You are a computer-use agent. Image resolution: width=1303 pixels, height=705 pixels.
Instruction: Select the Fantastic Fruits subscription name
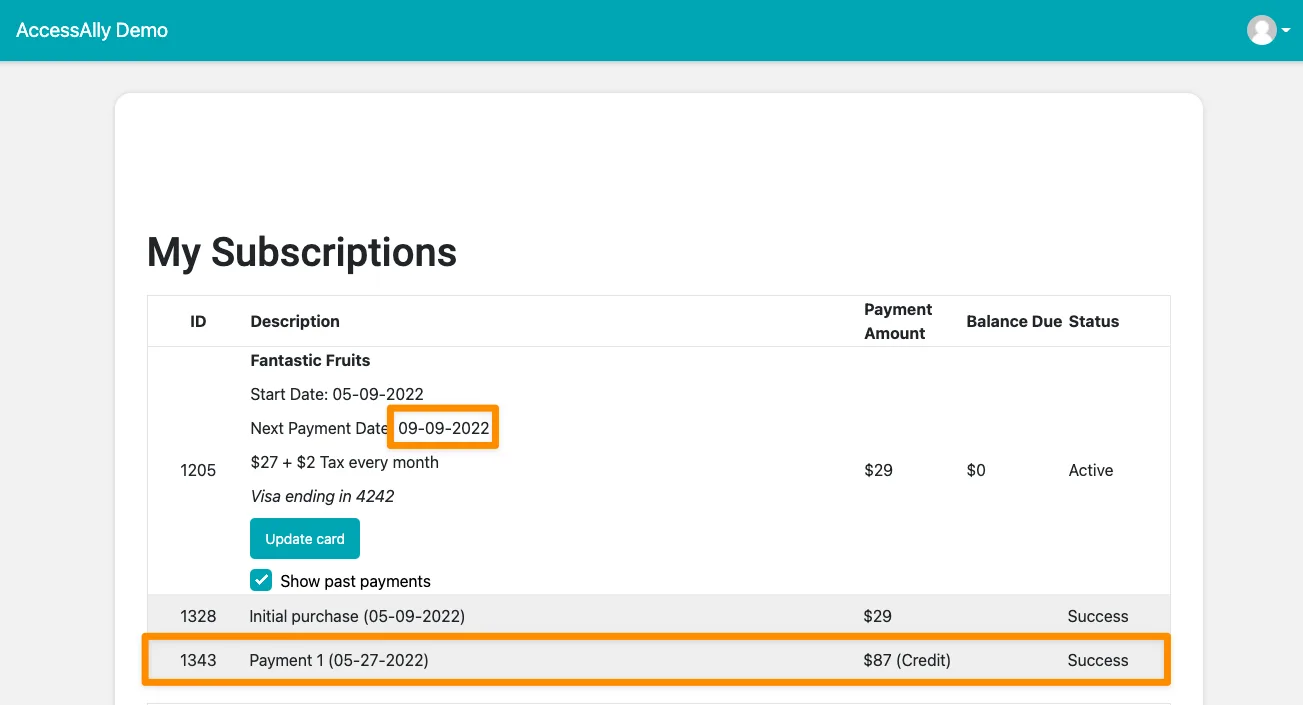310,360
